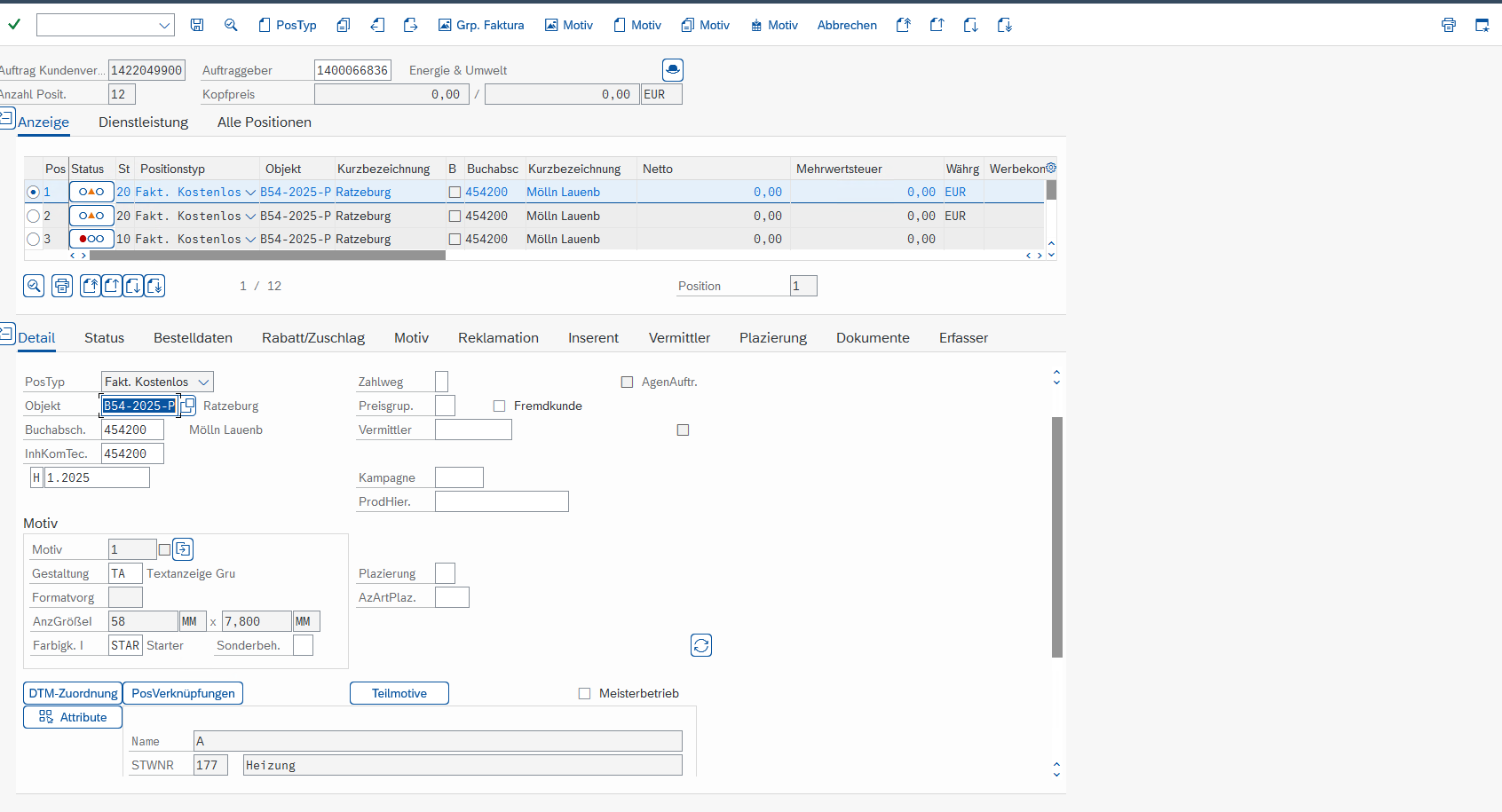Viewport: 1502px width, 812px height.
Task: Click the page-with-left-arrow toolbar icon
Action: tap(377, 25)
